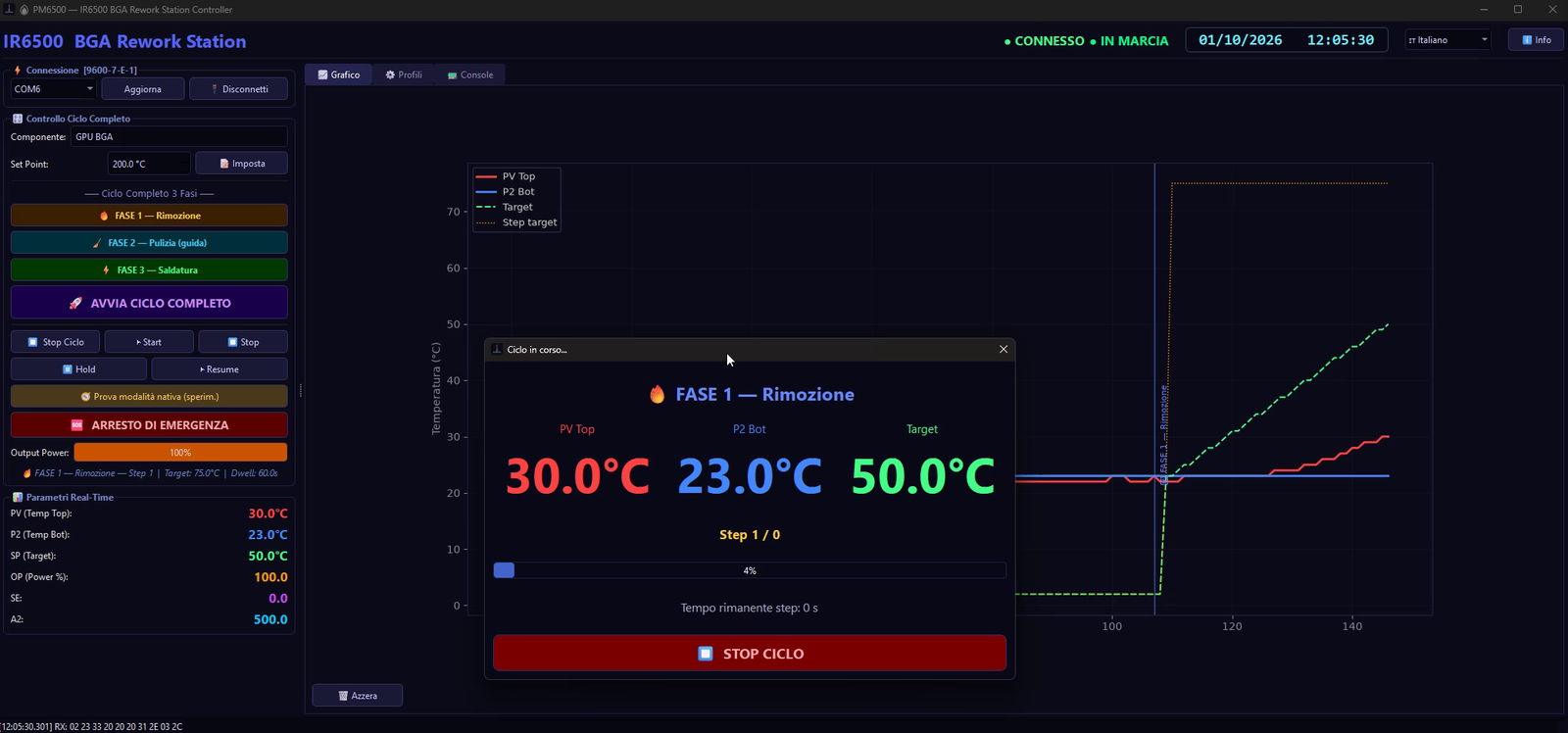Click the date 01/10/2026 in the header
The height and width of the screenshot is (733, 1568).
click(x=1240, y=40)
